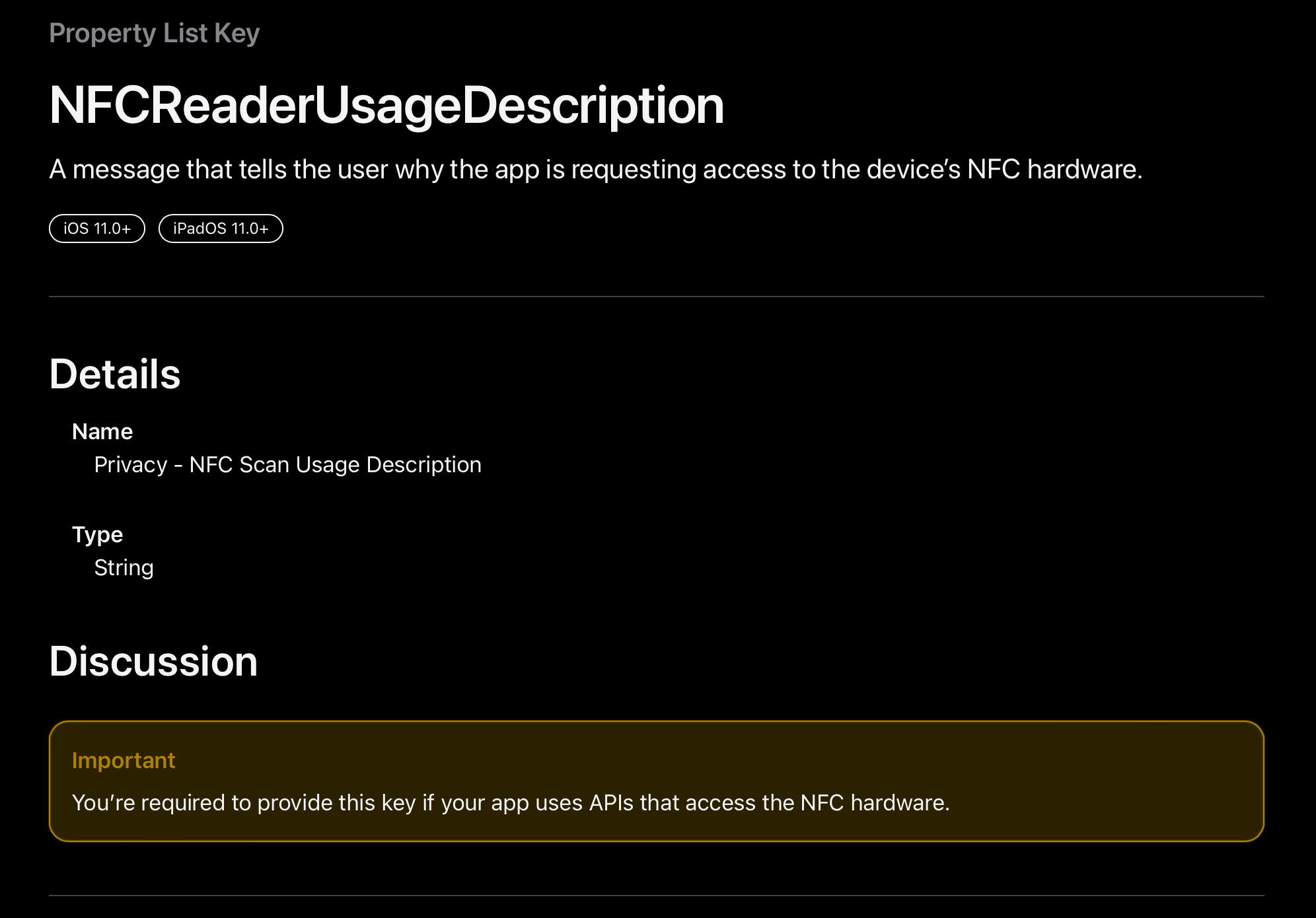The width and height of the screenshot is (1316, 918).
Task: Click the word requesting in the abstract
Action: pos(633,170)
